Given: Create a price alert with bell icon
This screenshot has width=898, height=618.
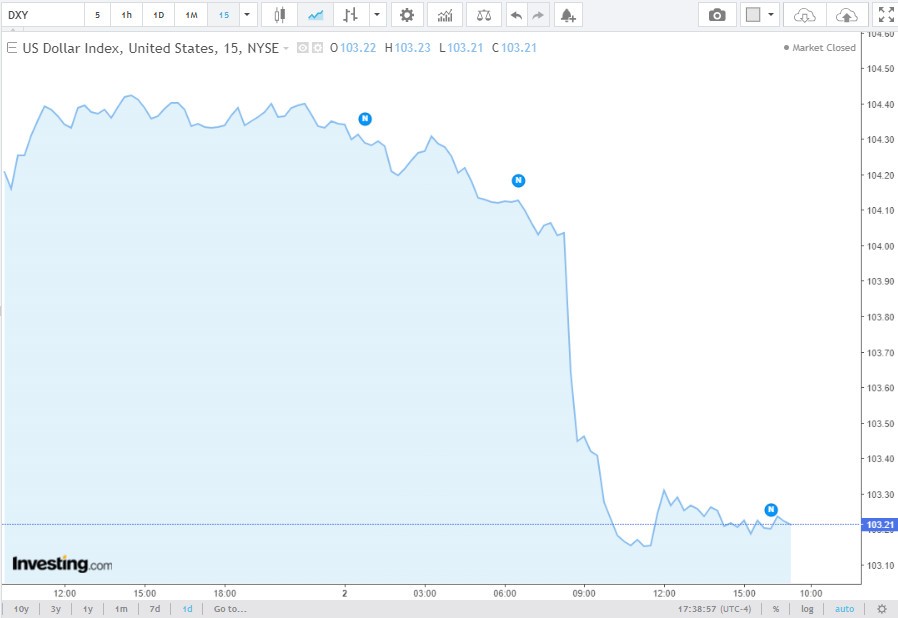Looking at the screenshot, I should tap(568, 15).
